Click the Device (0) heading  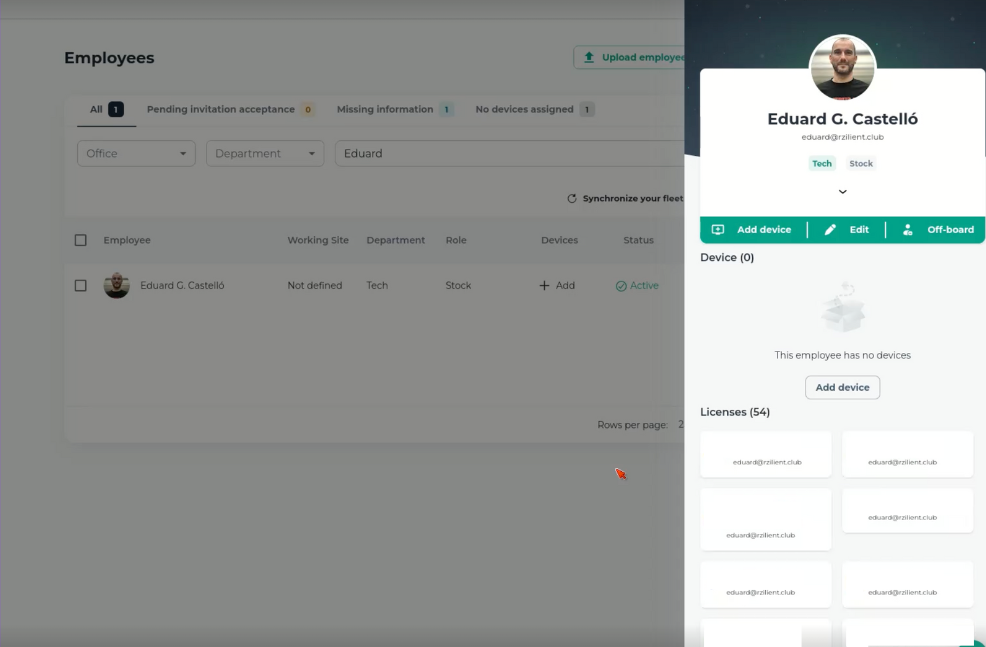click(x=727, y=257)
